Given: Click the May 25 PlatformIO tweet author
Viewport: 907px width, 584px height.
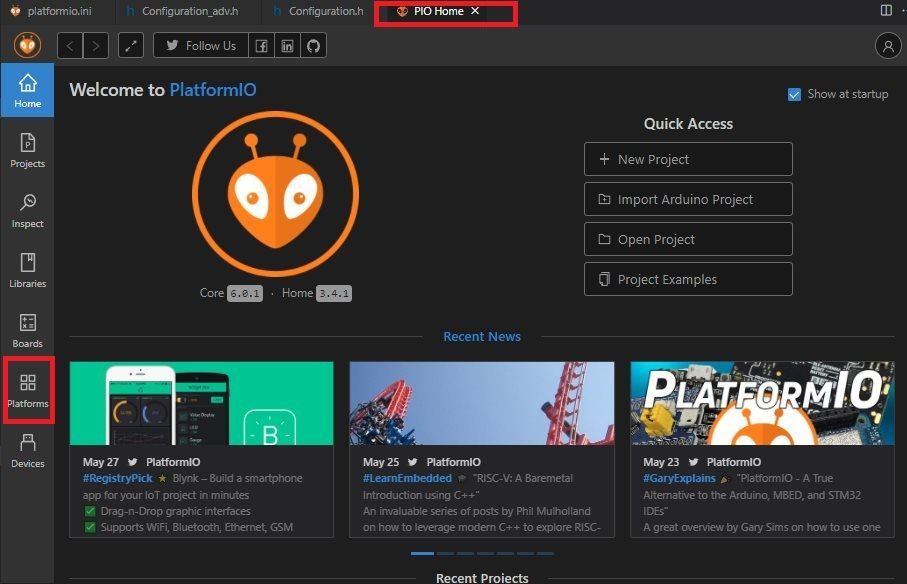Looking at the screenshot, I should tap(454, 462).
